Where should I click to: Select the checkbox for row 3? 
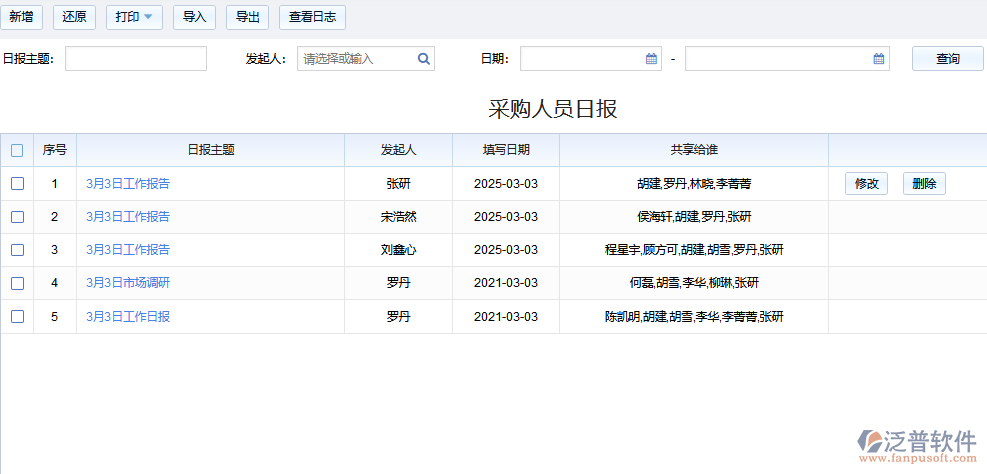click(x=17, y=250)
